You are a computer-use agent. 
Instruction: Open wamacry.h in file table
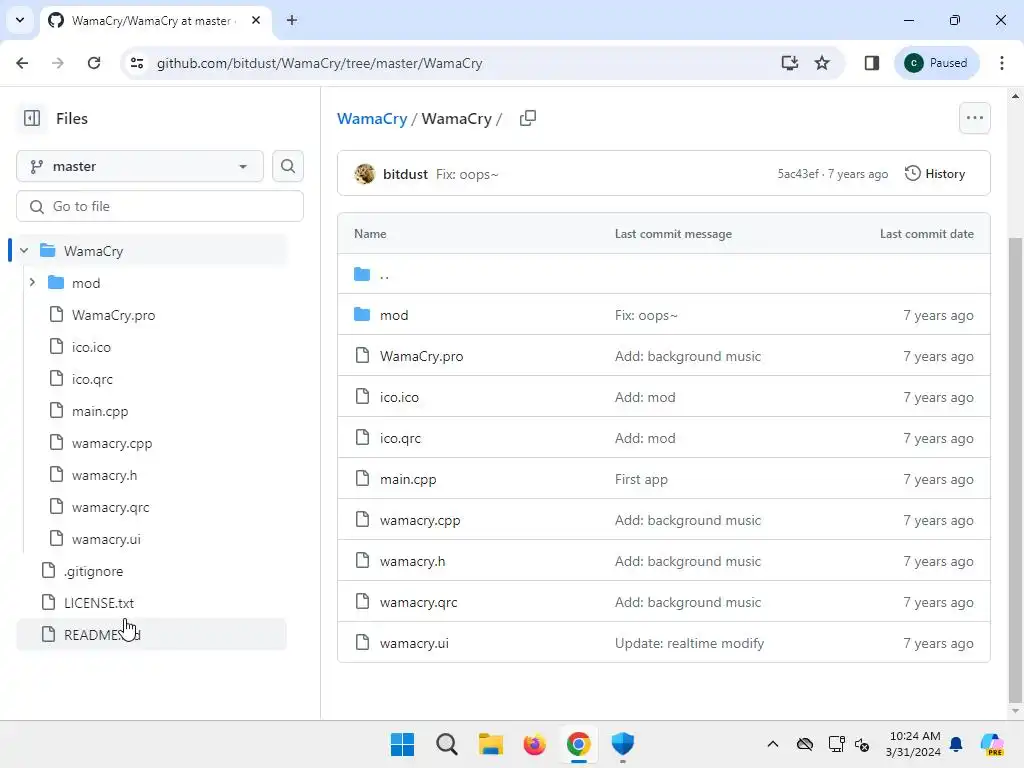pos(413,562)
